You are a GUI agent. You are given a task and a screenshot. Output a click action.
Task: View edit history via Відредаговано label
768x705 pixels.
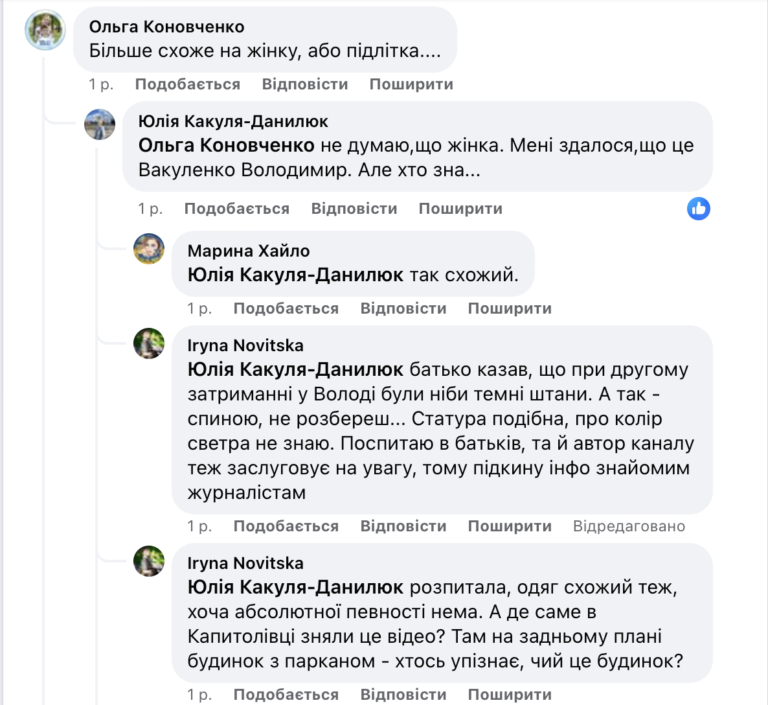tap(629, 526)
